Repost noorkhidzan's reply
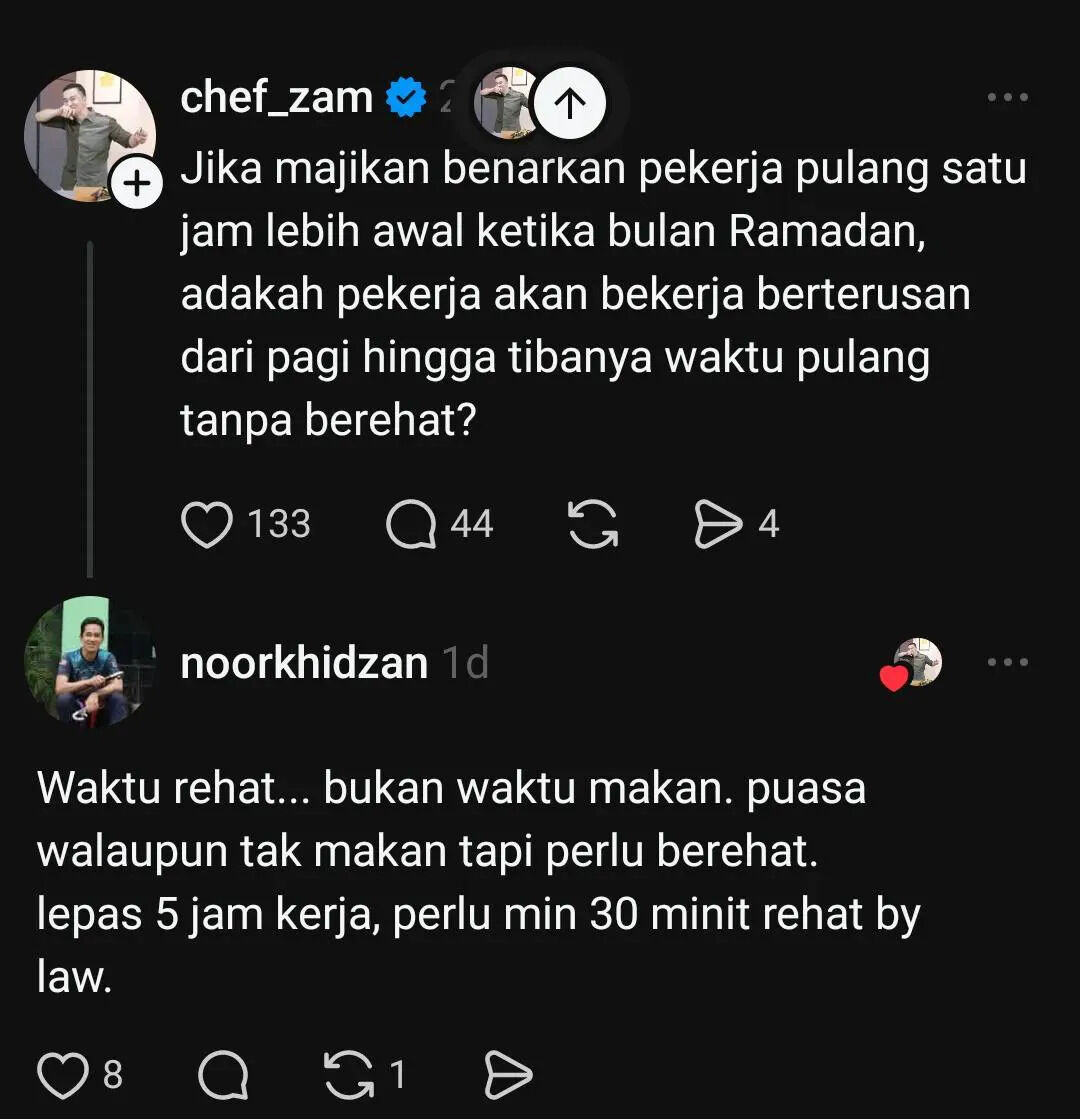 pyautogui.click(x=349, y=1075)
